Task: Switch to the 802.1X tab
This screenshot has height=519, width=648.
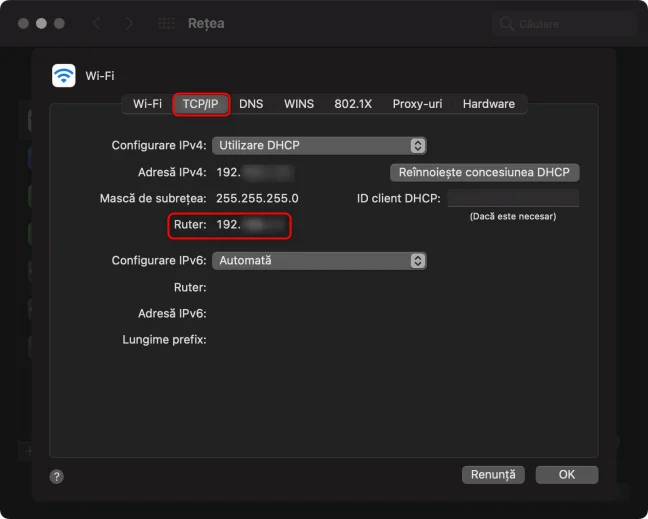Action: (353, 104)
